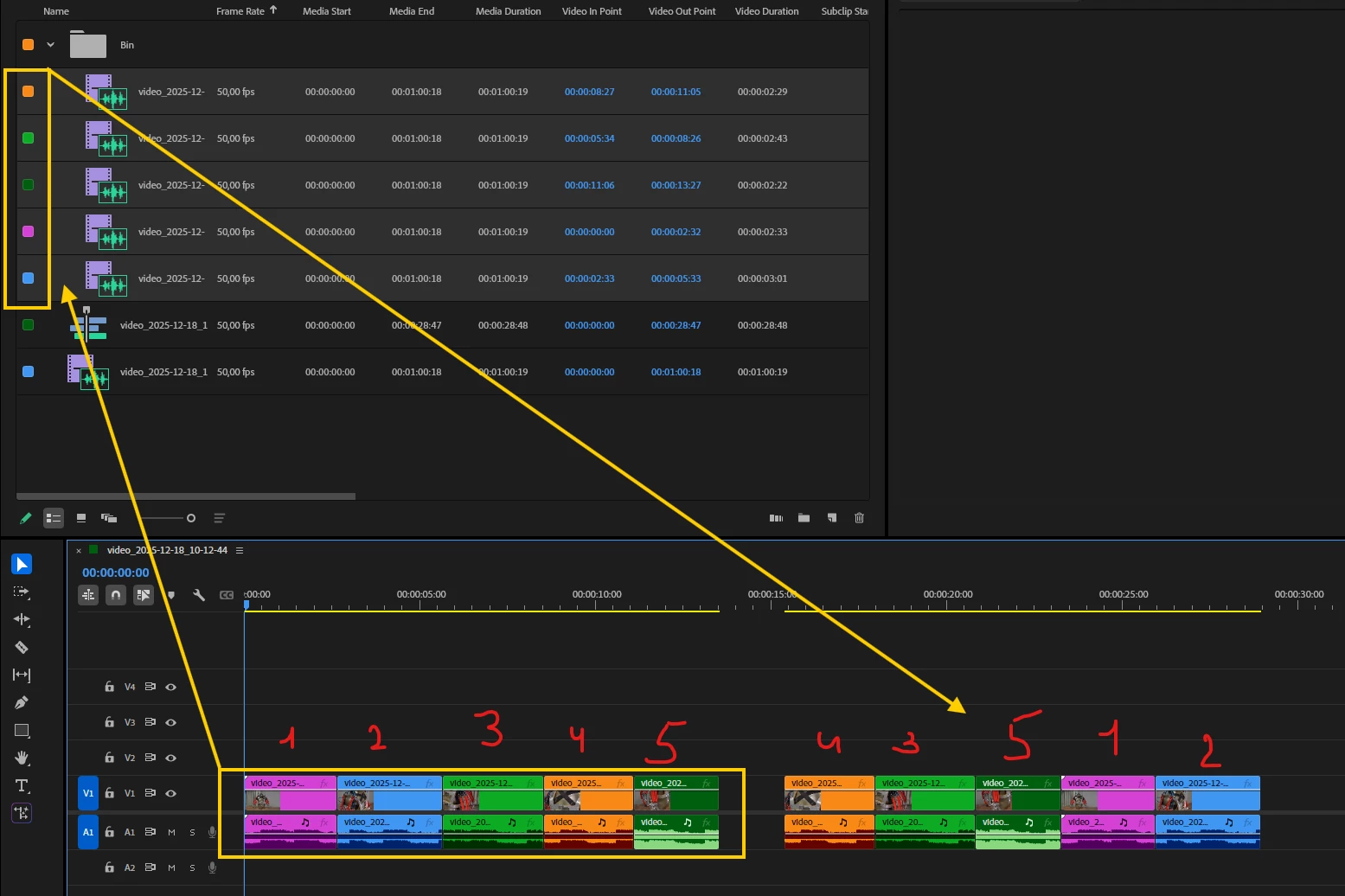Viewport: 1345px width, 896px height.
Task: Collapse the Bin folder chevron
Action: coord(50,45)
